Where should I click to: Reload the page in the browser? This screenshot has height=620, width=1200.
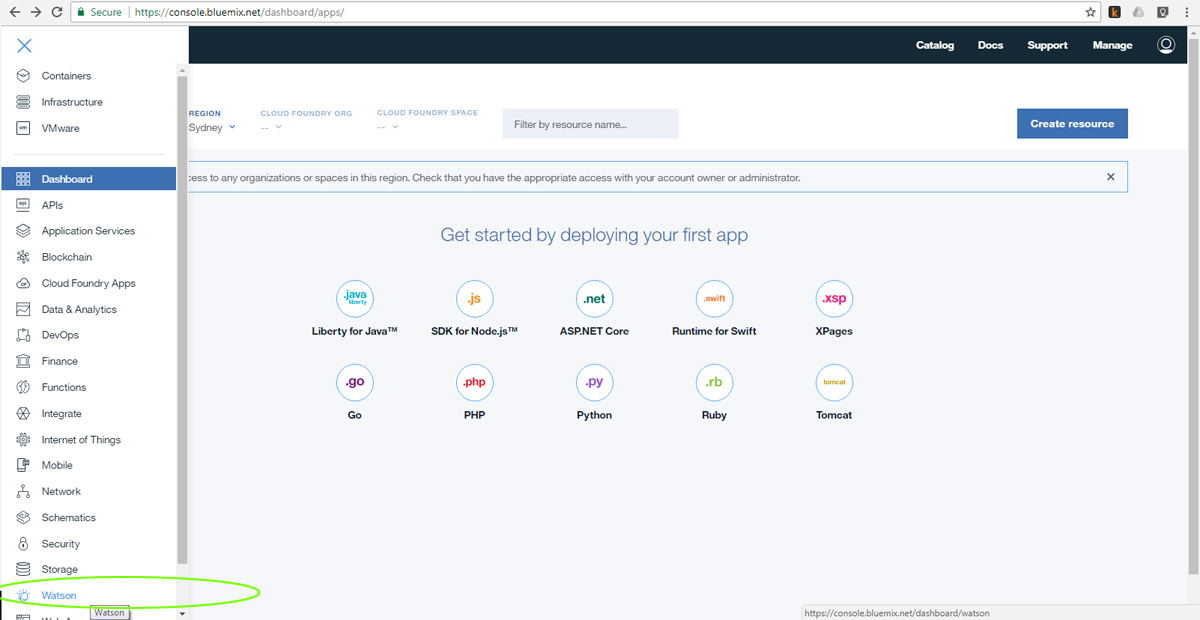(x=59, y=12)
